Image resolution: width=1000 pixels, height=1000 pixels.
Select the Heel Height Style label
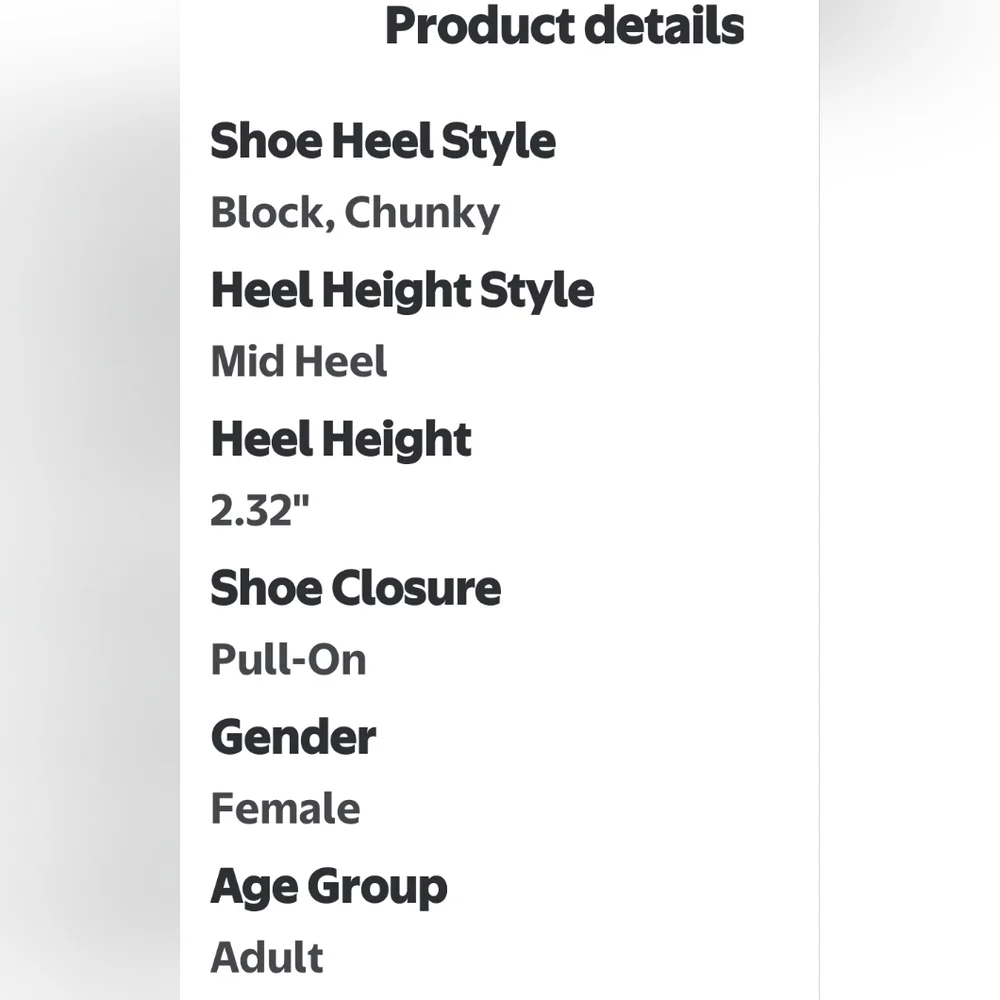(401, 291)
